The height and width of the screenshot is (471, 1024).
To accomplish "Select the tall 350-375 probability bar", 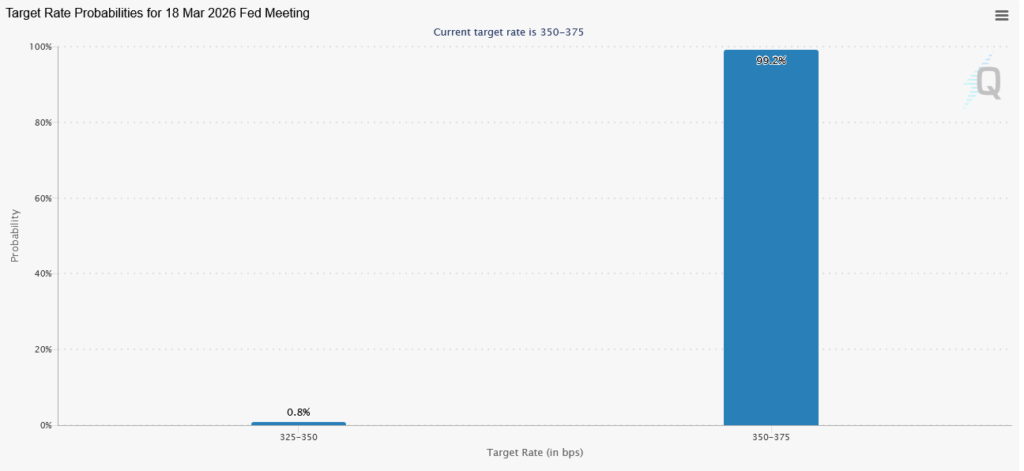I will point(770,240).
